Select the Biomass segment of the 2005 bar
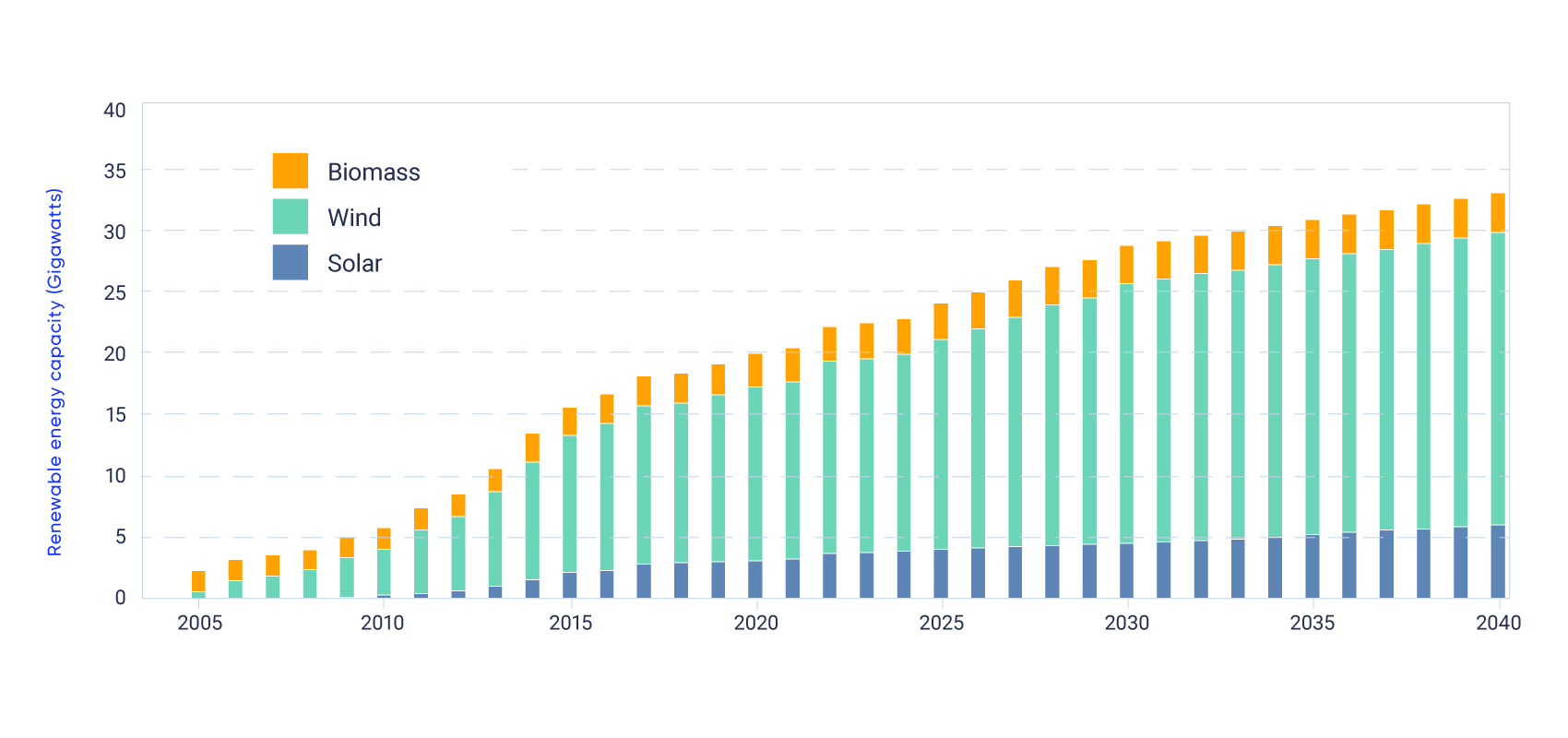Screen dimensions: 1568x738 click(x=198, y=581)
